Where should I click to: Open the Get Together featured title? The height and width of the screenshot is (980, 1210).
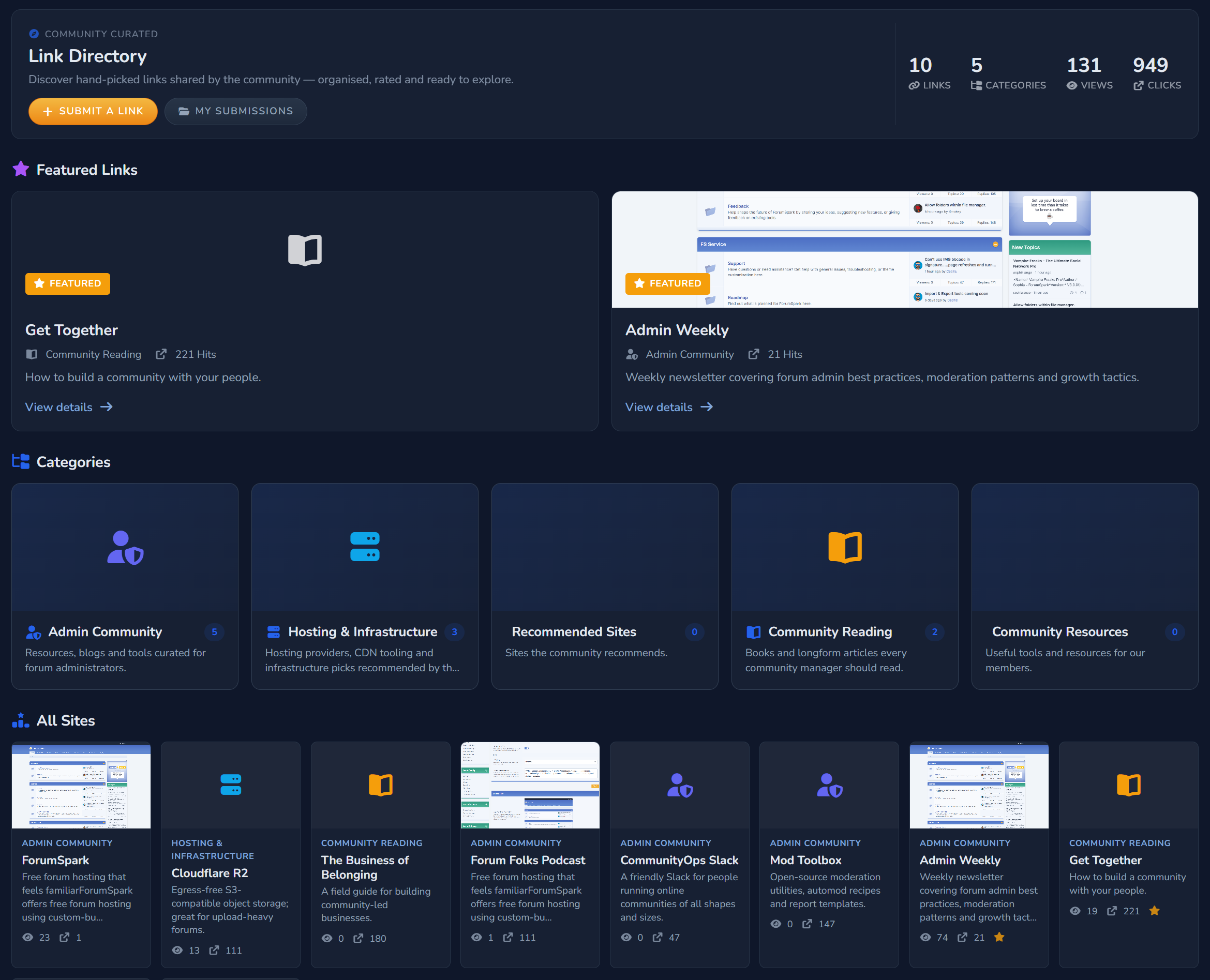click(72, 329)
